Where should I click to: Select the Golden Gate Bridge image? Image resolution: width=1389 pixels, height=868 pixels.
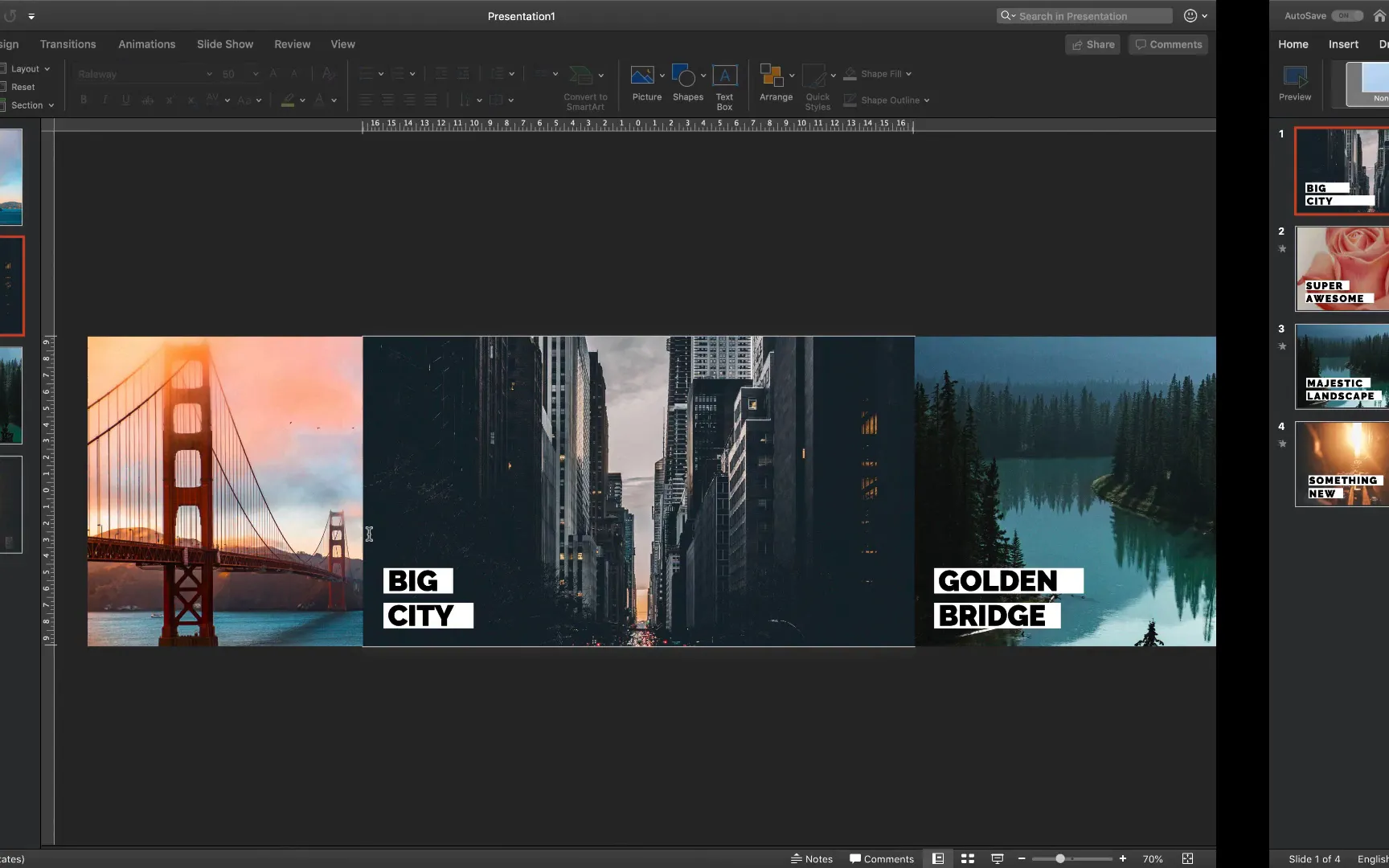225,491
